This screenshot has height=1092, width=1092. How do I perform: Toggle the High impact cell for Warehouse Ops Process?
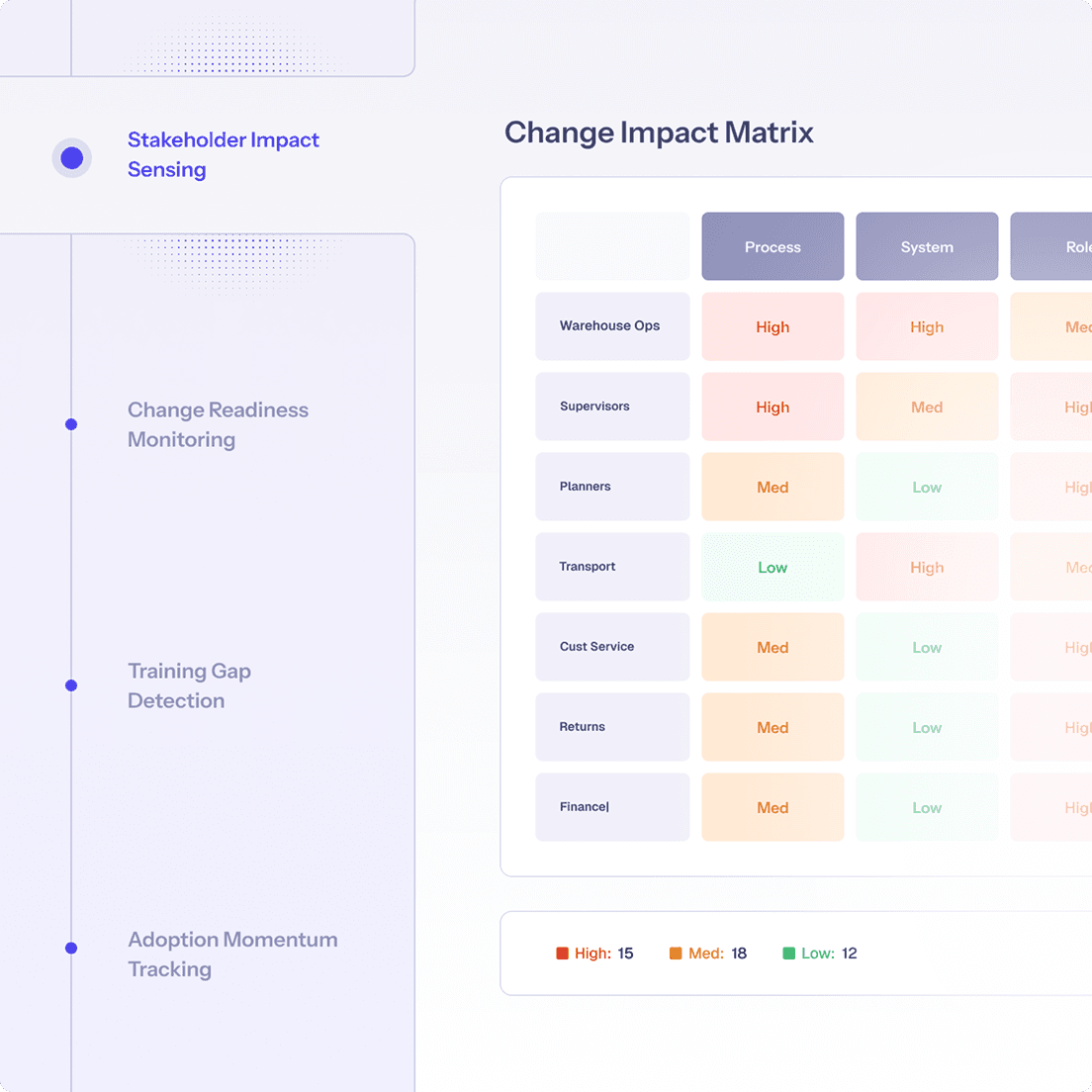[x=773, y=326]
